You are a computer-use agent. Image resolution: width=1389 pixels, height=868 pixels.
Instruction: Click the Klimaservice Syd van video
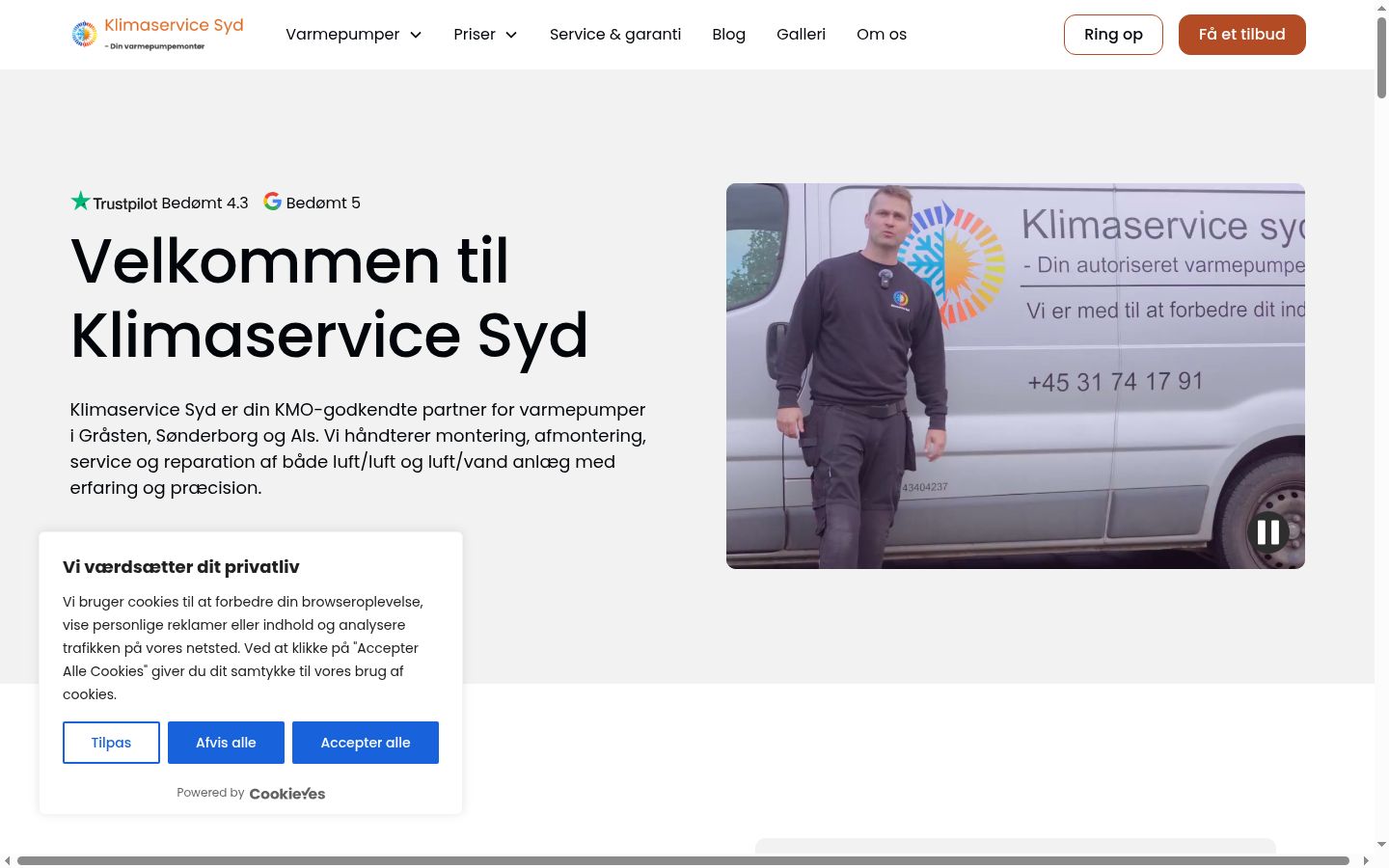(1016, 376)
